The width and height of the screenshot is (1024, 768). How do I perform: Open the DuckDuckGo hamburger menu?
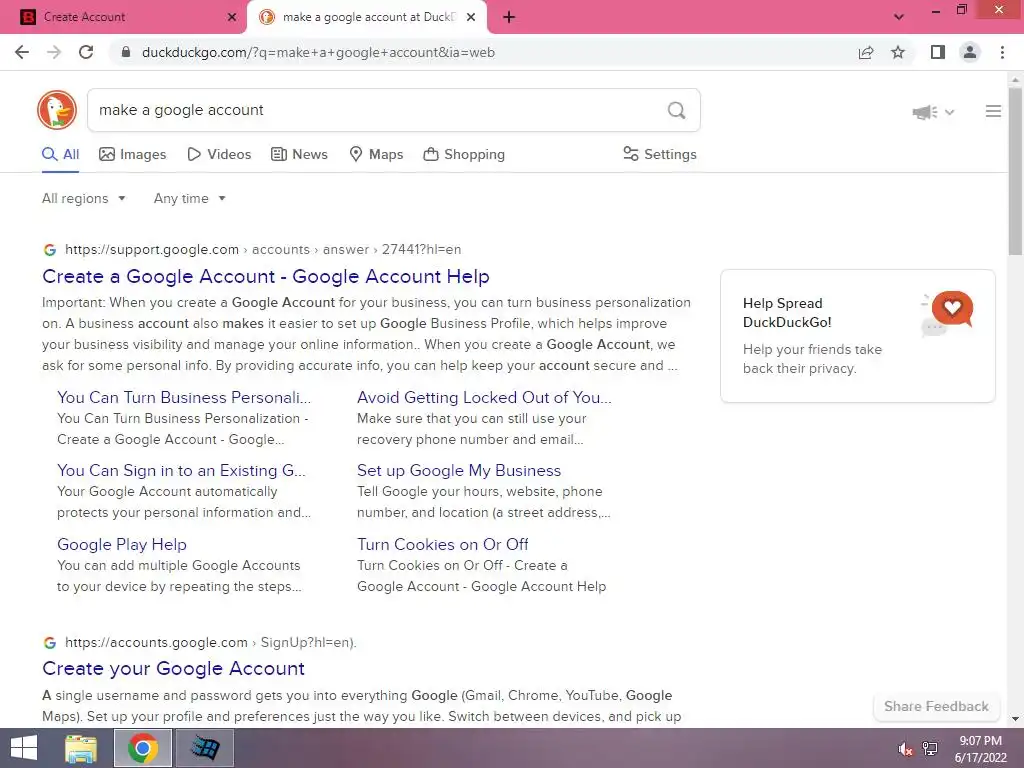pos(993,112)
